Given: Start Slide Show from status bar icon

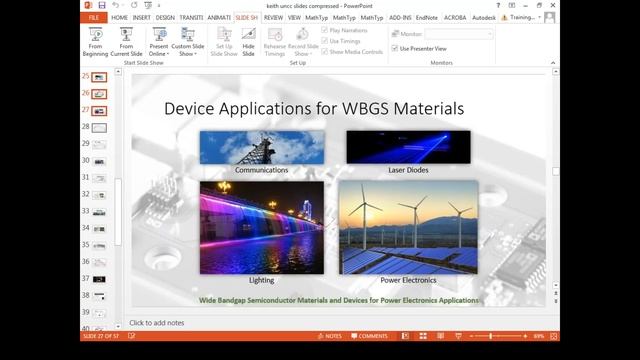Looking at the screenshot, I should (x=458, y=336).
